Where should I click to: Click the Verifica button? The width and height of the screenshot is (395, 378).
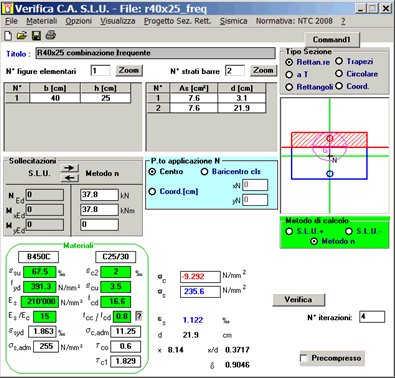click(x=298, y=300)
